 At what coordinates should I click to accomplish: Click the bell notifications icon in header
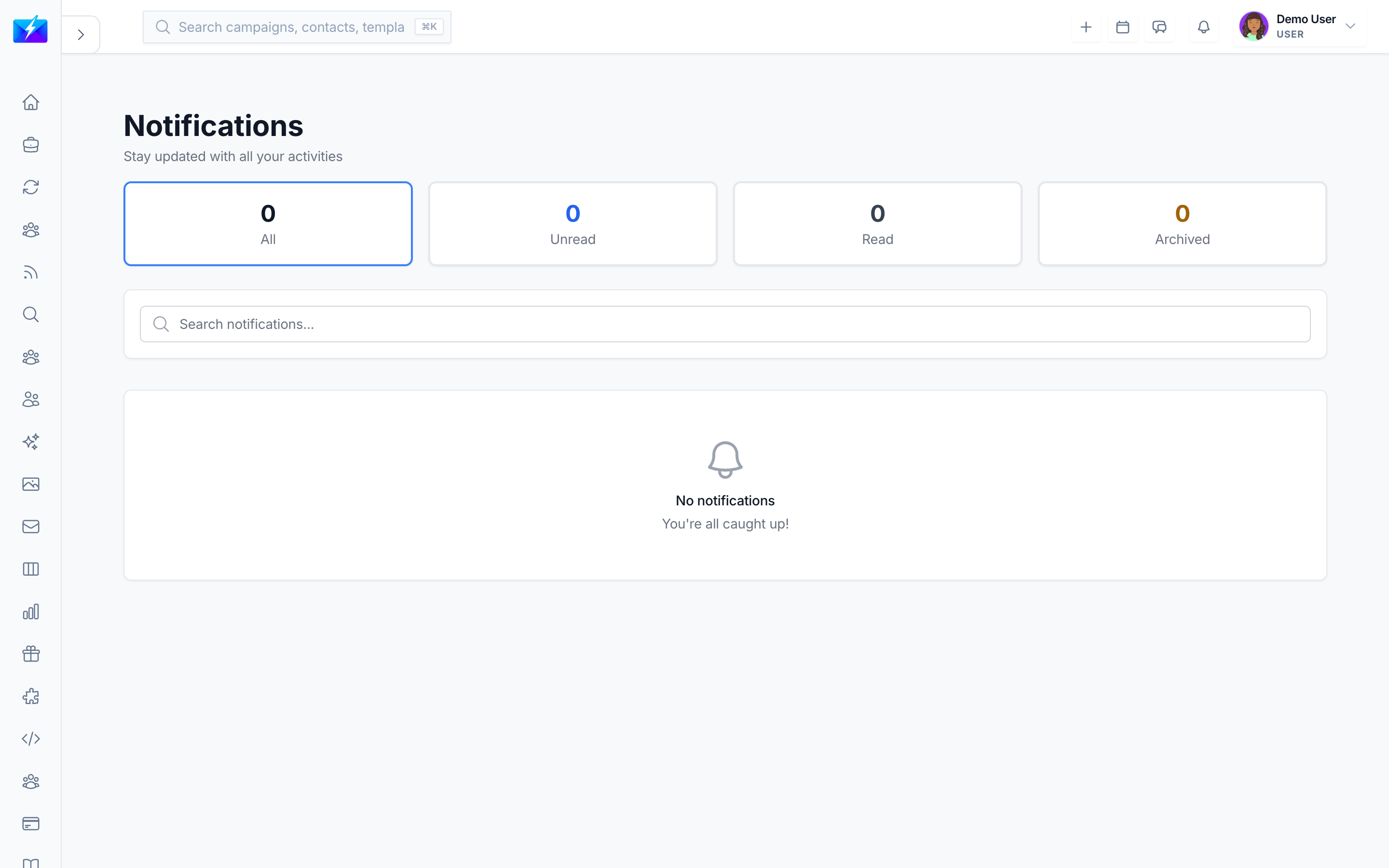[x=1204, y=27]
